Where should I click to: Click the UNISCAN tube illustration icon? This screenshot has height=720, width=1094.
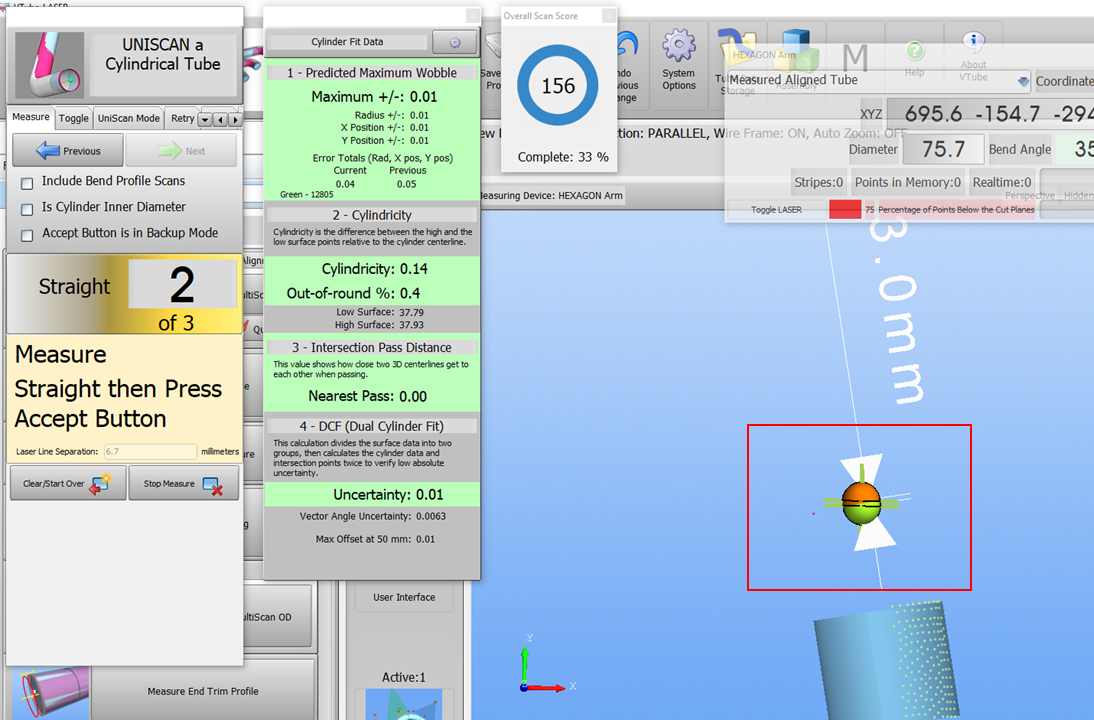click(50, 64)
